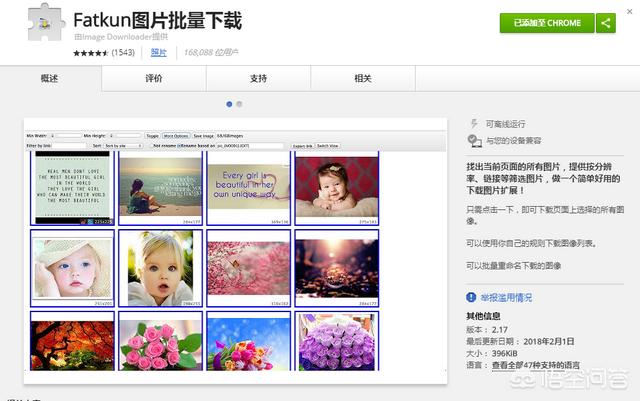Viewport: 640px width, 401px height.
Task: Click the extension screenshot preview image
Action: pyautogui.click(x=236, y=251)
